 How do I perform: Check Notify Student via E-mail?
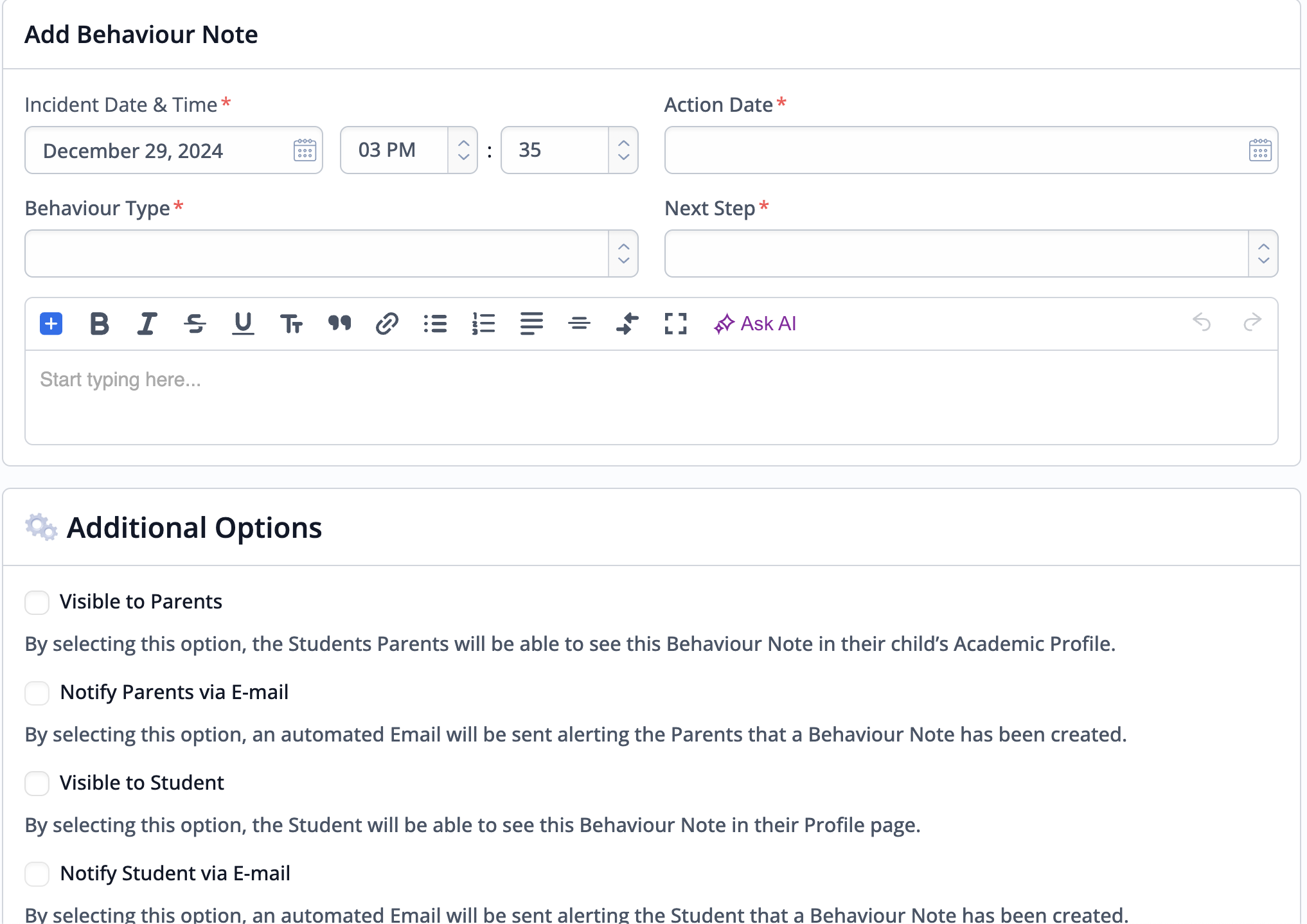point(37,875)
